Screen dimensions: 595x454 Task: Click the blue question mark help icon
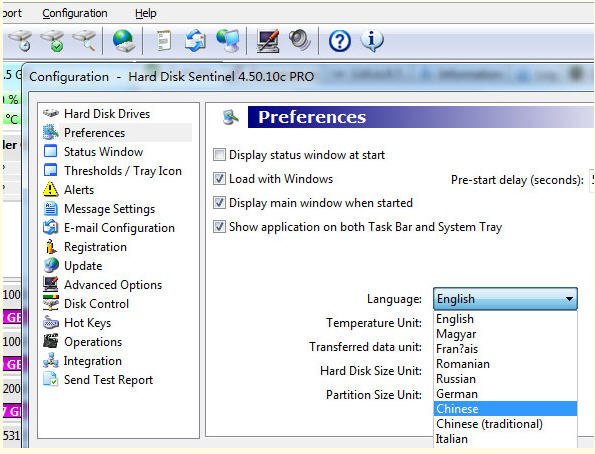pos(340,41)
